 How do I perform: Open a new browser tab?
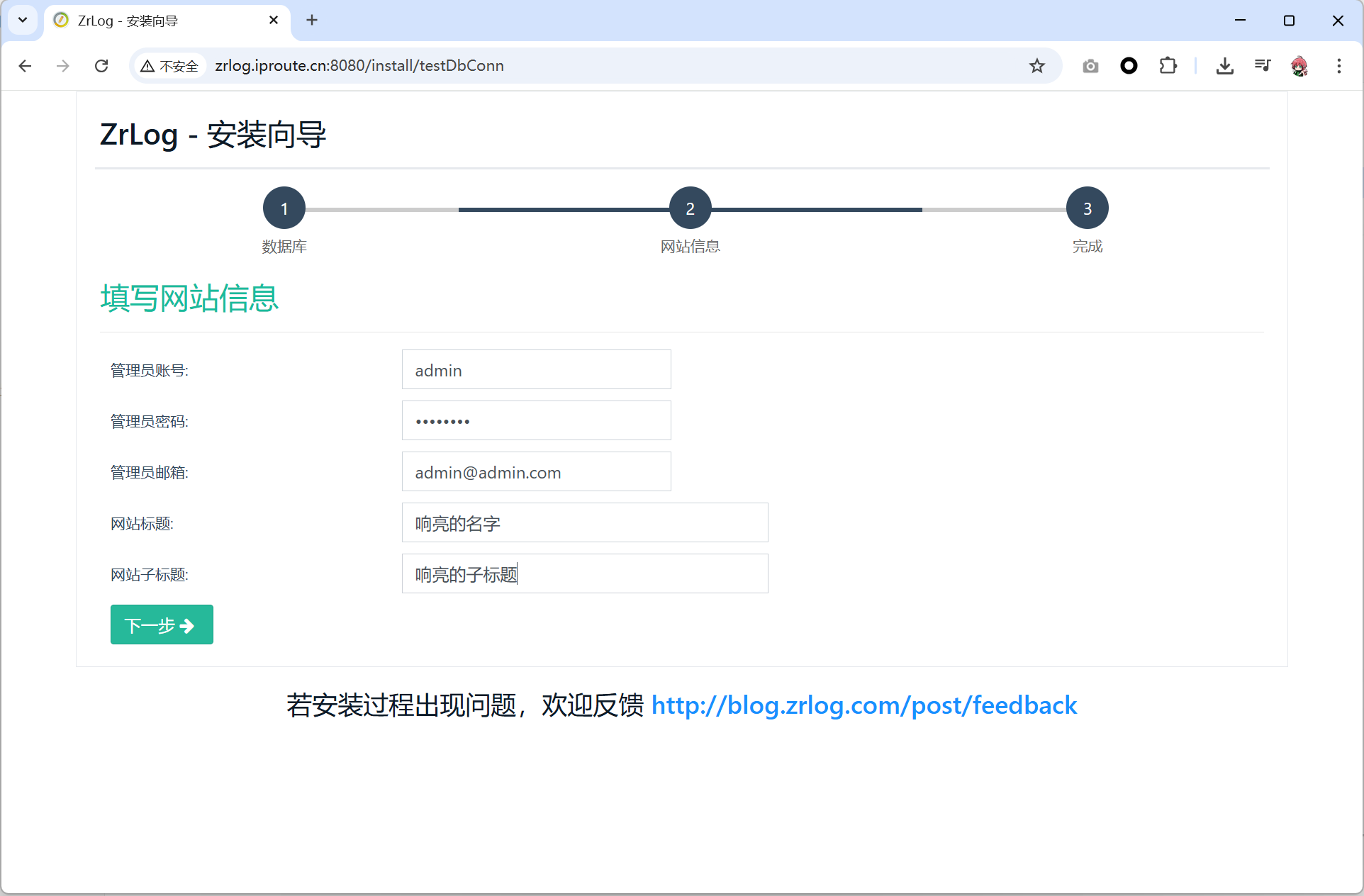tap(312, 20)
